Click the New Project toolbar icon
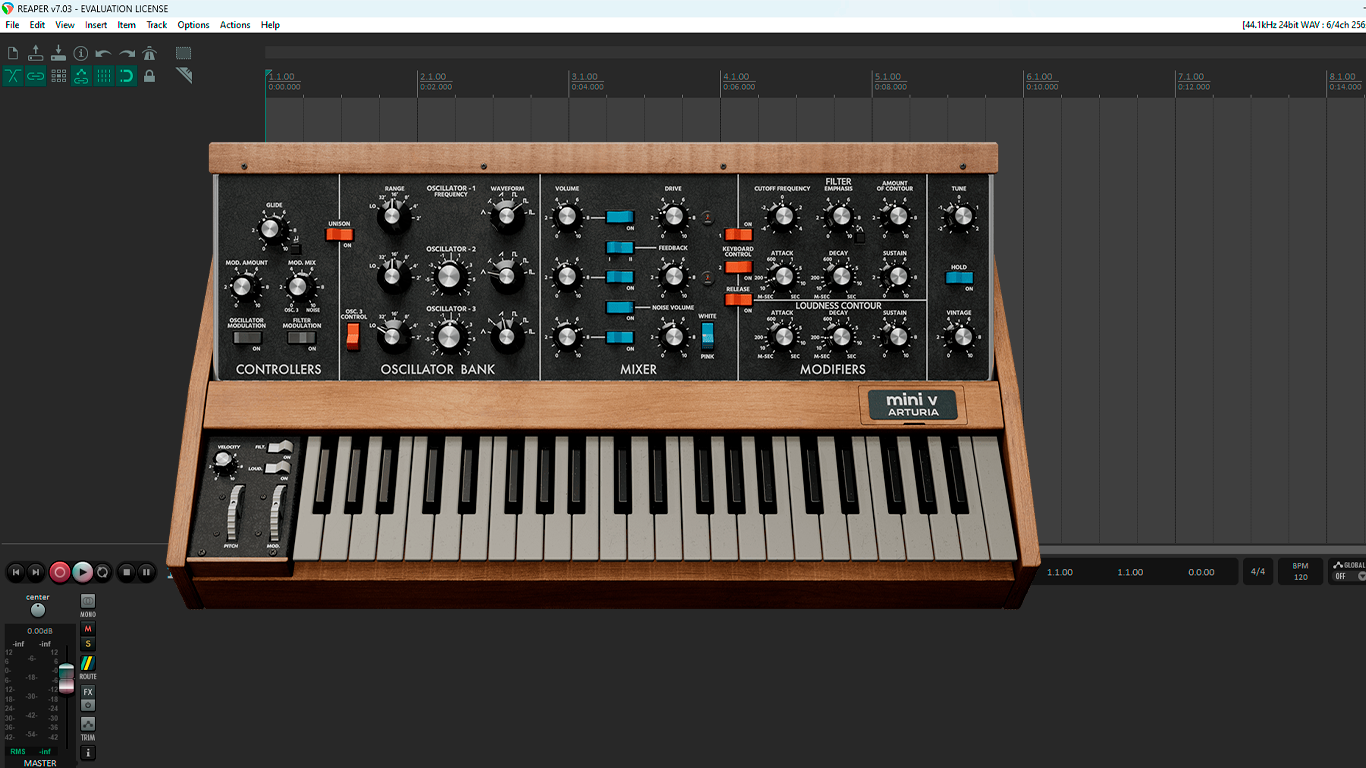 tap(13, 53)
